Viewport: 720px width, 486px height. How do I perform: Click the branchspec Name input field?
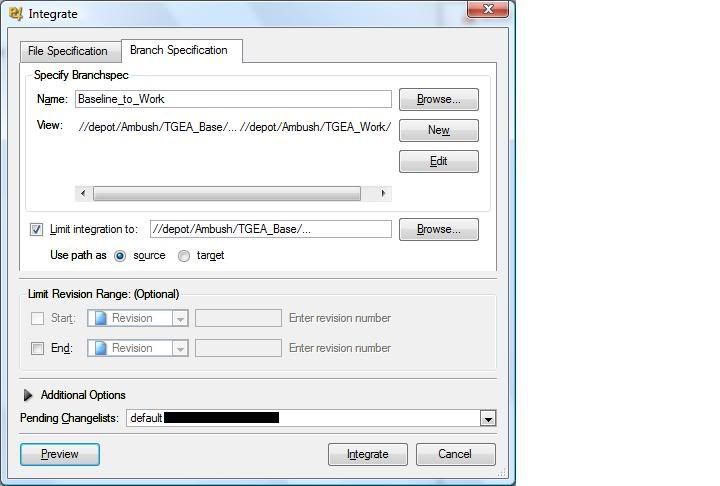click(x=233, y=99)
